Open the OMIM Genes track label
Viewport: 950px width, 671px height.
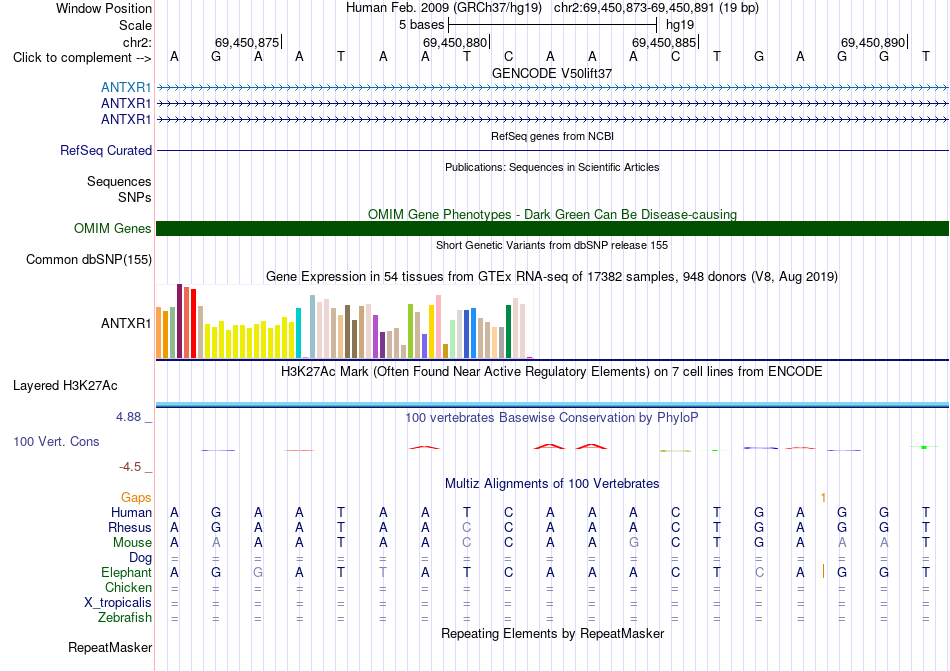[113, 228]
